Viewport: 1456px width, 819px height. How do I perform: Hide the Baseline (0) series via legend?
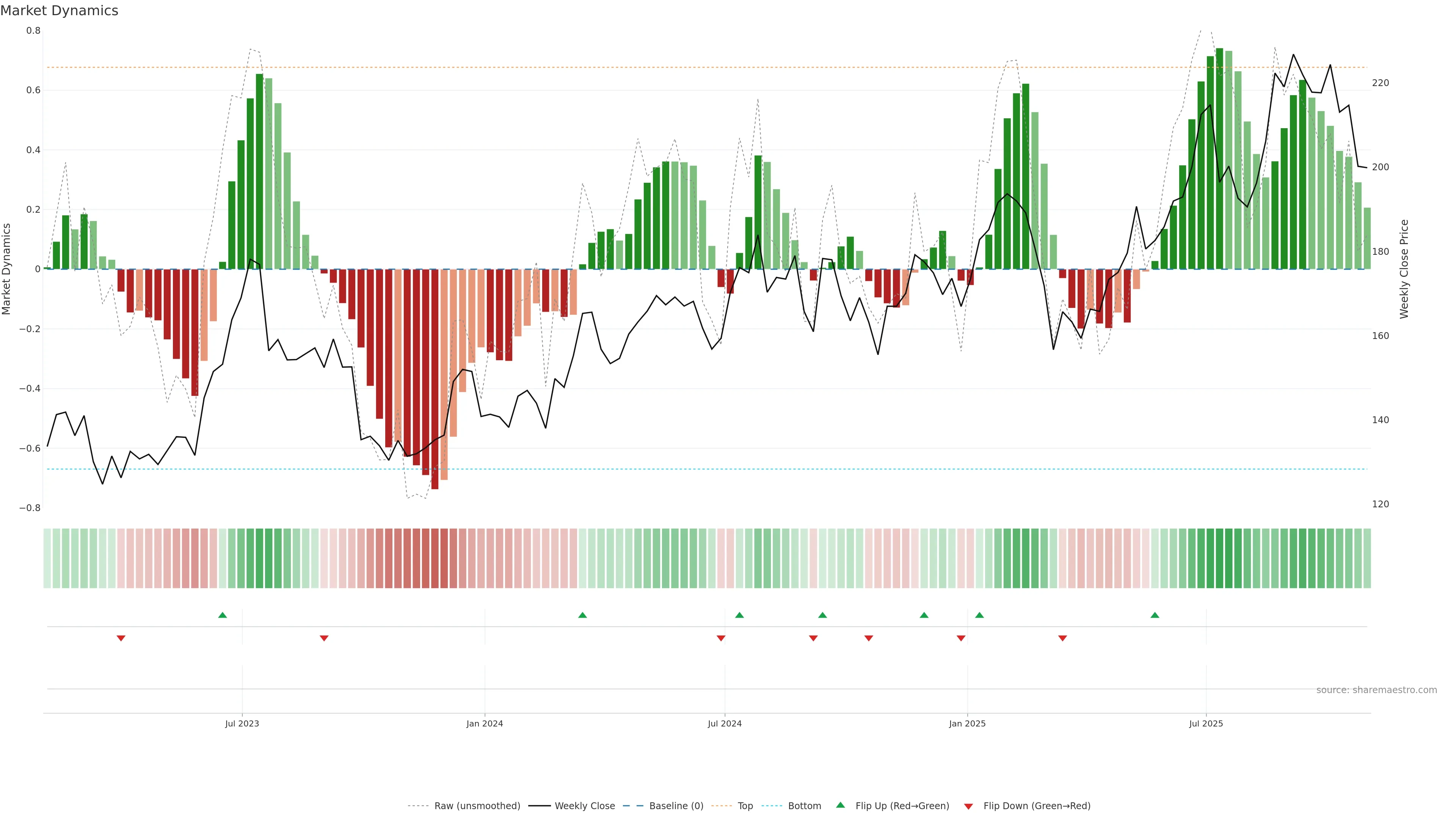(x=676, y=806)
